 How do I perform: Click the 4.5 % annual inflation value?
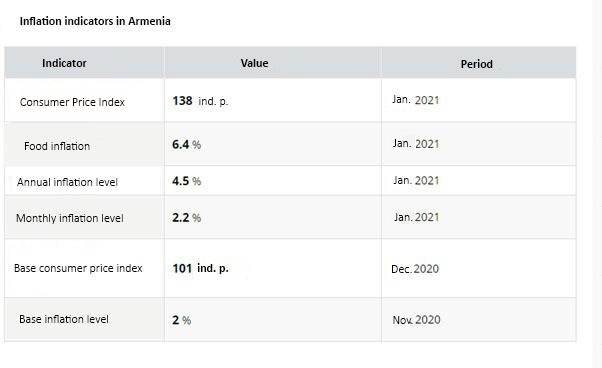click(187, 181)
